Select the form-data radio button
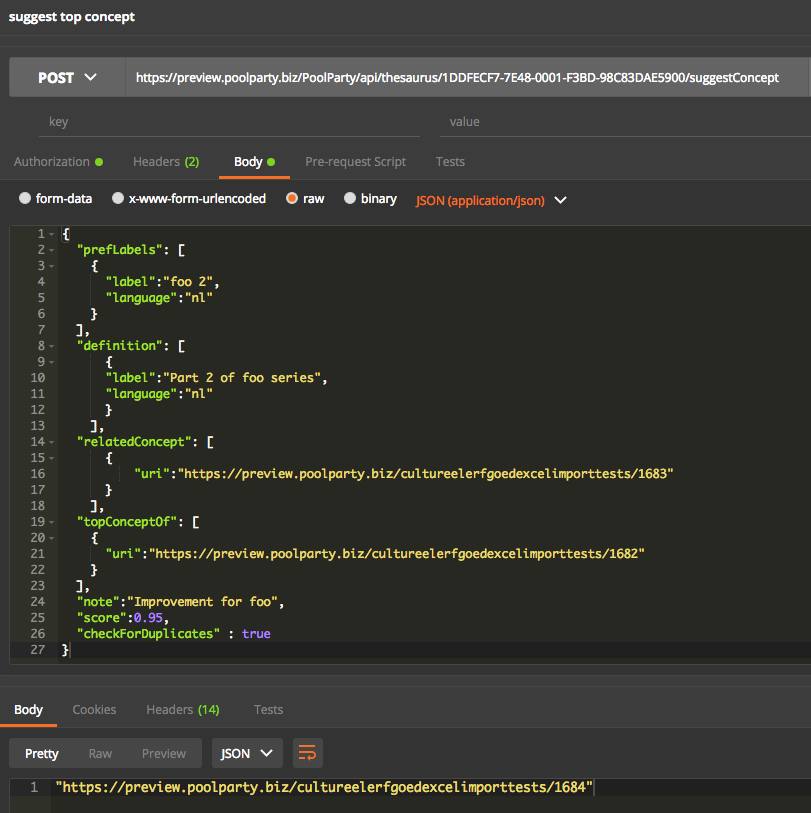The height and width of the screenshot is (813, 811). 25,199
